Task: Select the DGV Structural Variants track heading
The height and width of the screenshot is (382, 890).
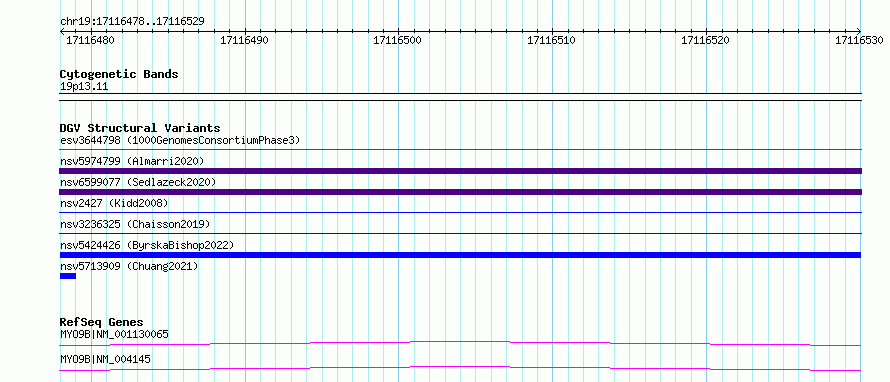Action: (x=140, y=128)
